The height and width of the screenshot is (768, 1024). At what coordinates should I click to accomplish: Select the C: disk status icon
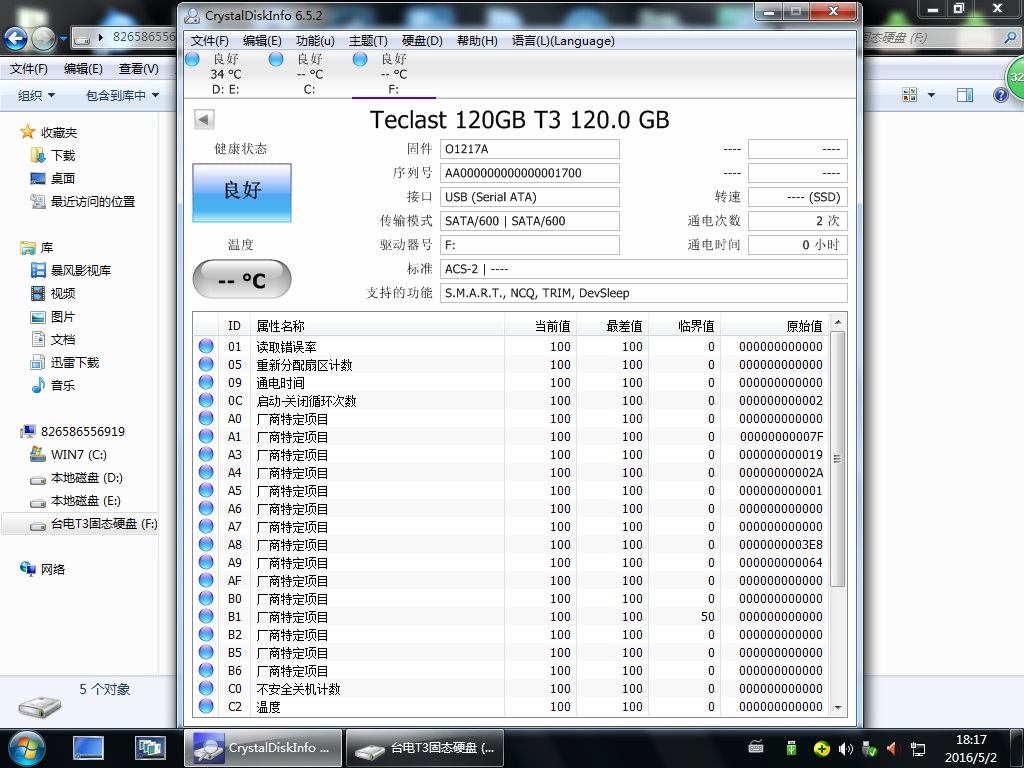pos(276,59)
